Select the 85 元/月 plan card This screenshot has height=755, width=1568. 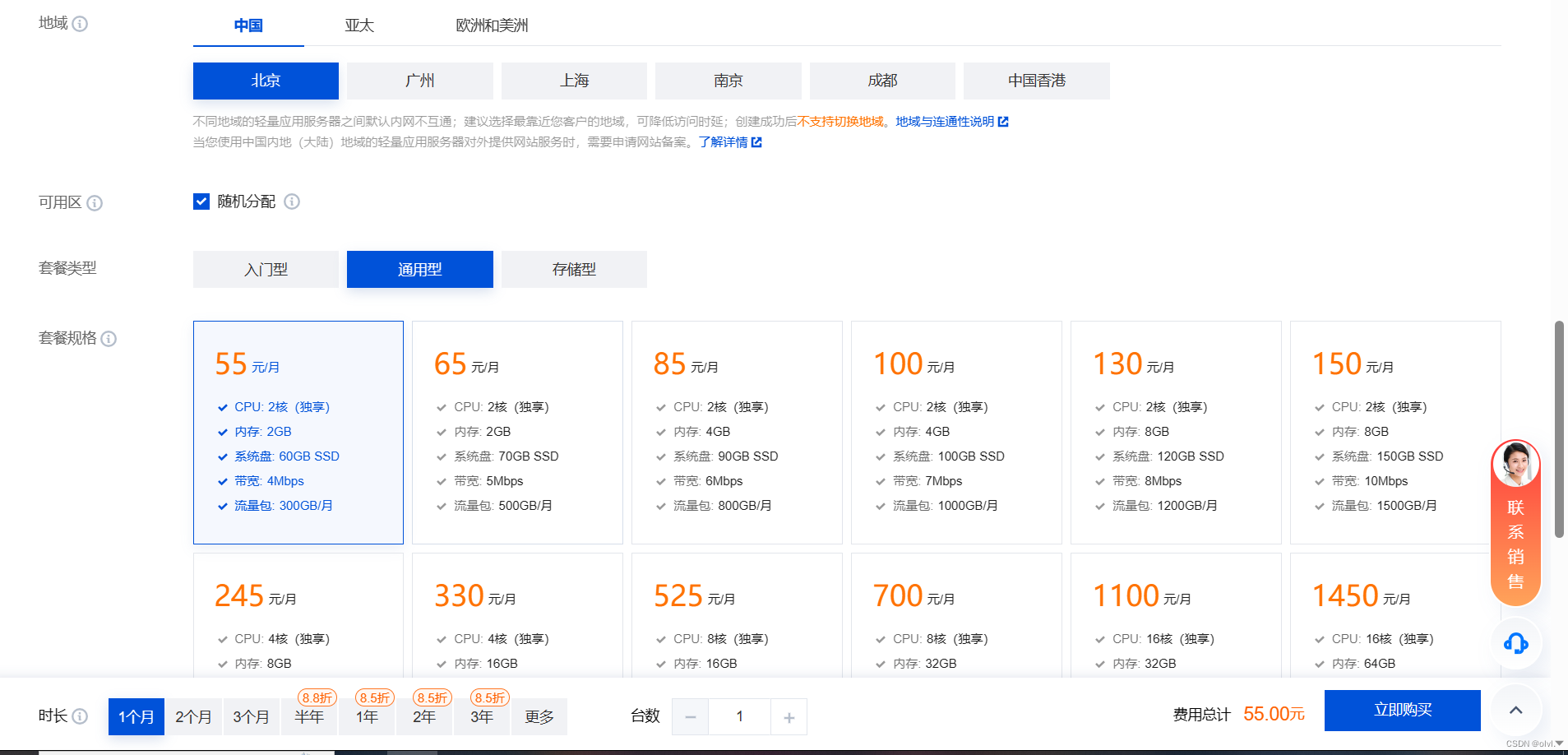(x=737, y=433)
